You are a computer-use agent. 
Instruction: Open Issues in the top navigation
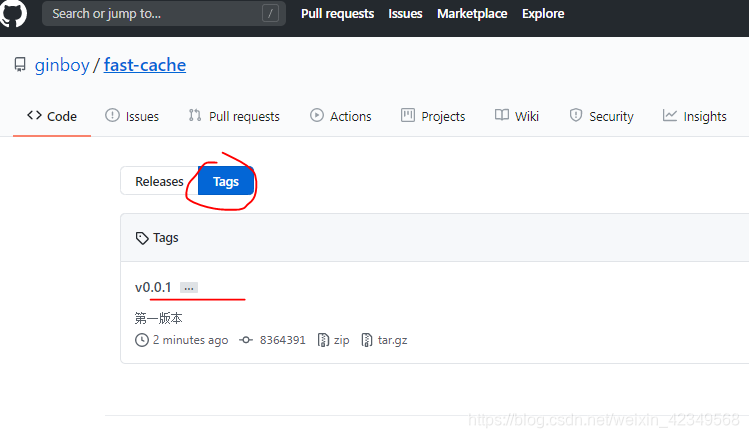405,13
